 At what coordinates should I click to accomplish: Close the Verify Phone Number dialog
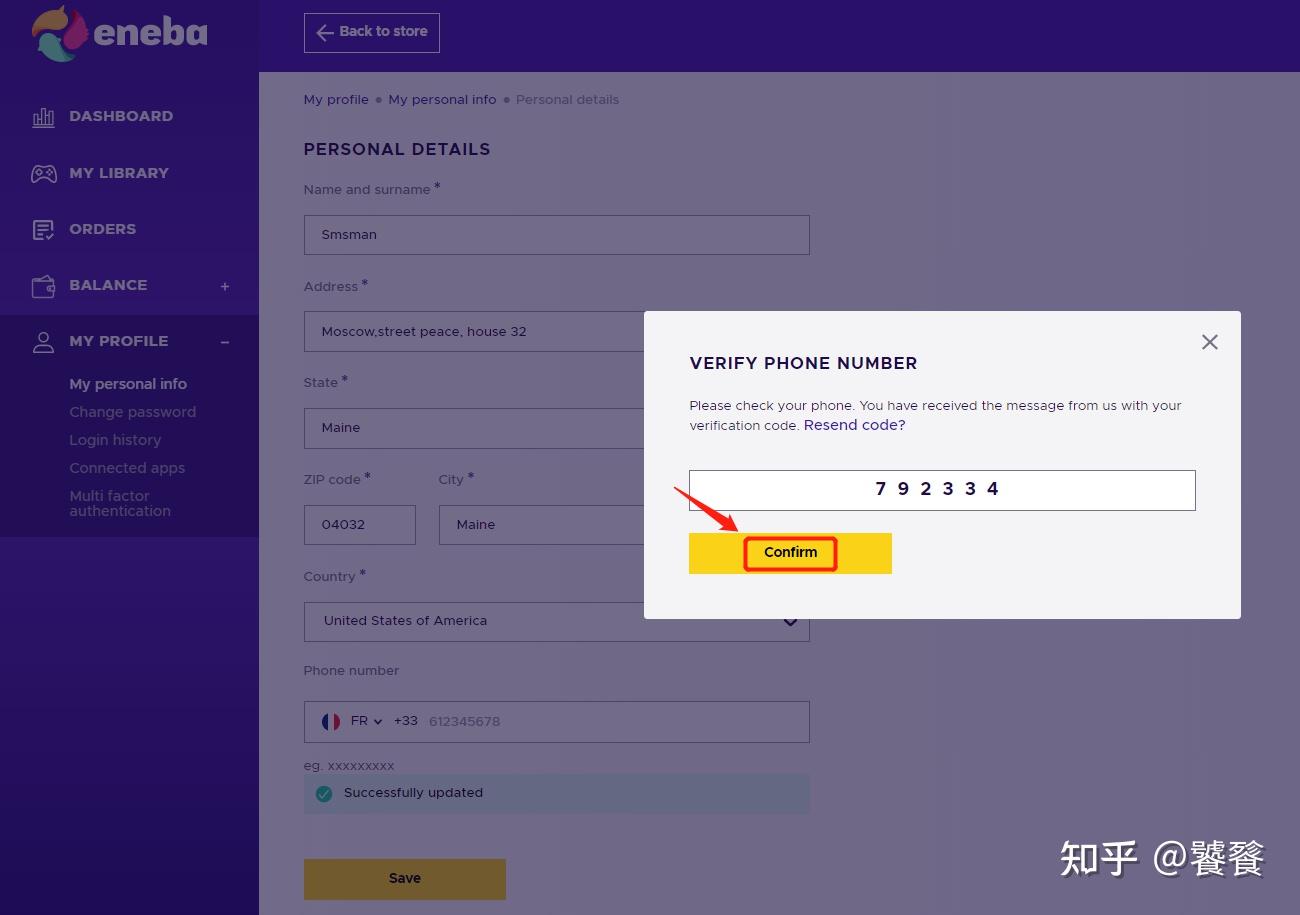coord(1209,342)
